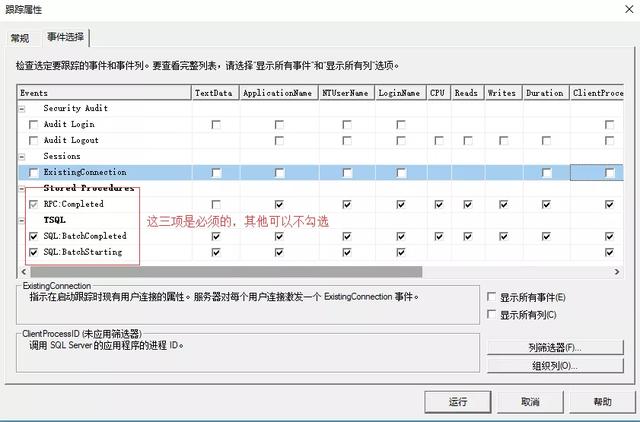Click the NTUserName column header
This screenshot has width=640, height=422.
347,93
